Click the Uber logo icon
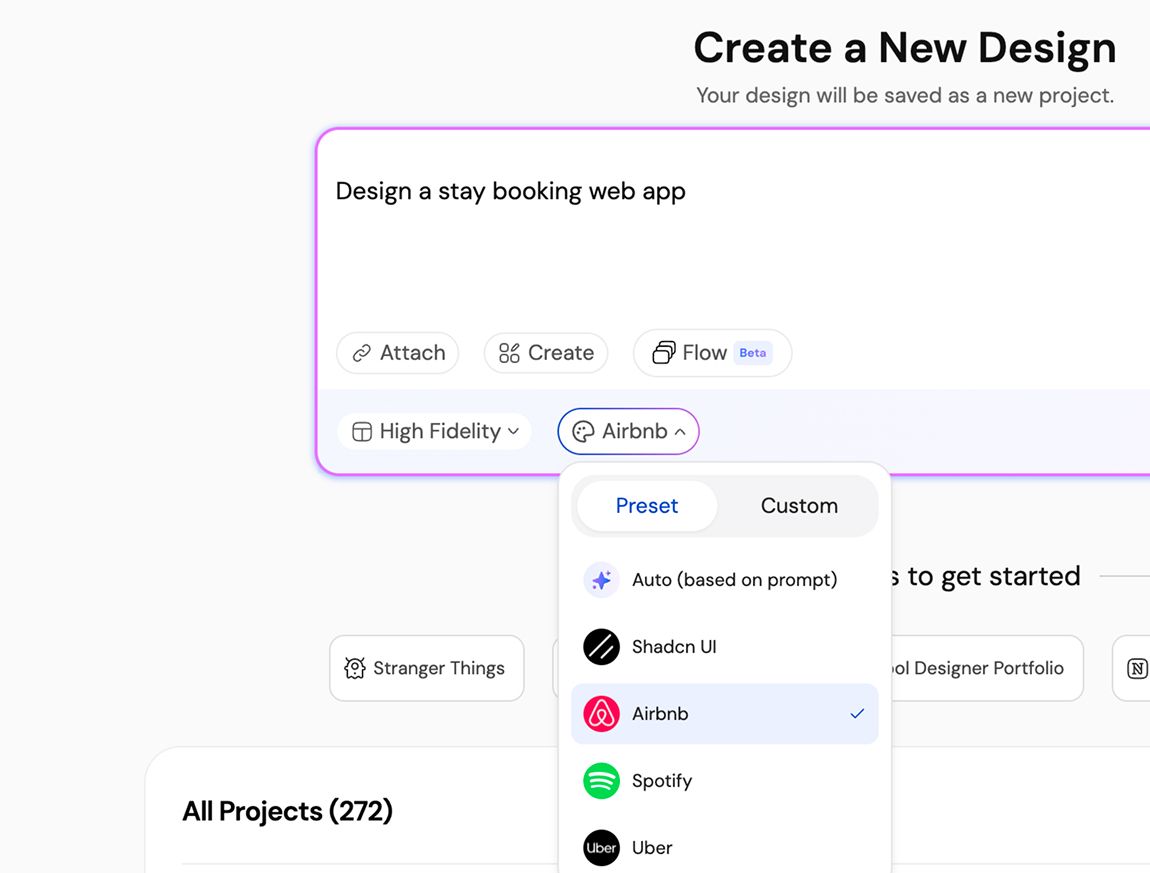1150x873 pixels. tap(601, 848)
